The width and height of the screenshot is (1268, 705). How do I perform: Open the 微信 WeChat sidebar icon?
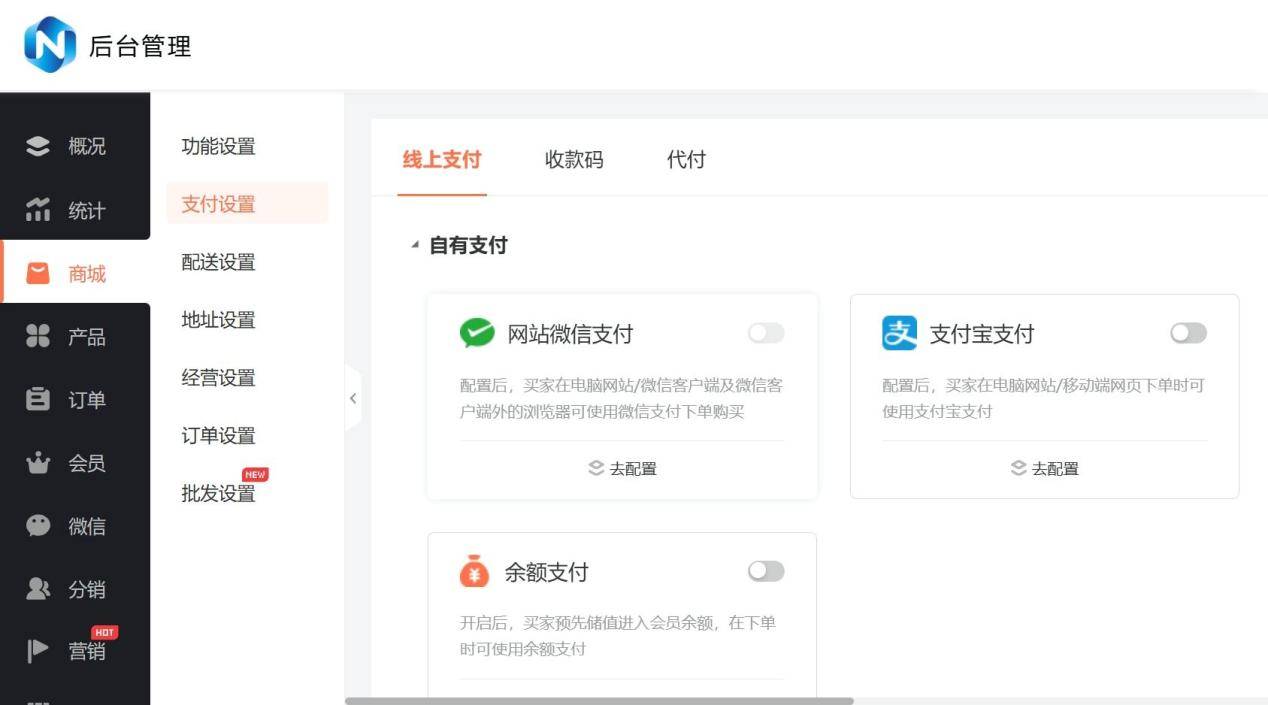(38, 526)
